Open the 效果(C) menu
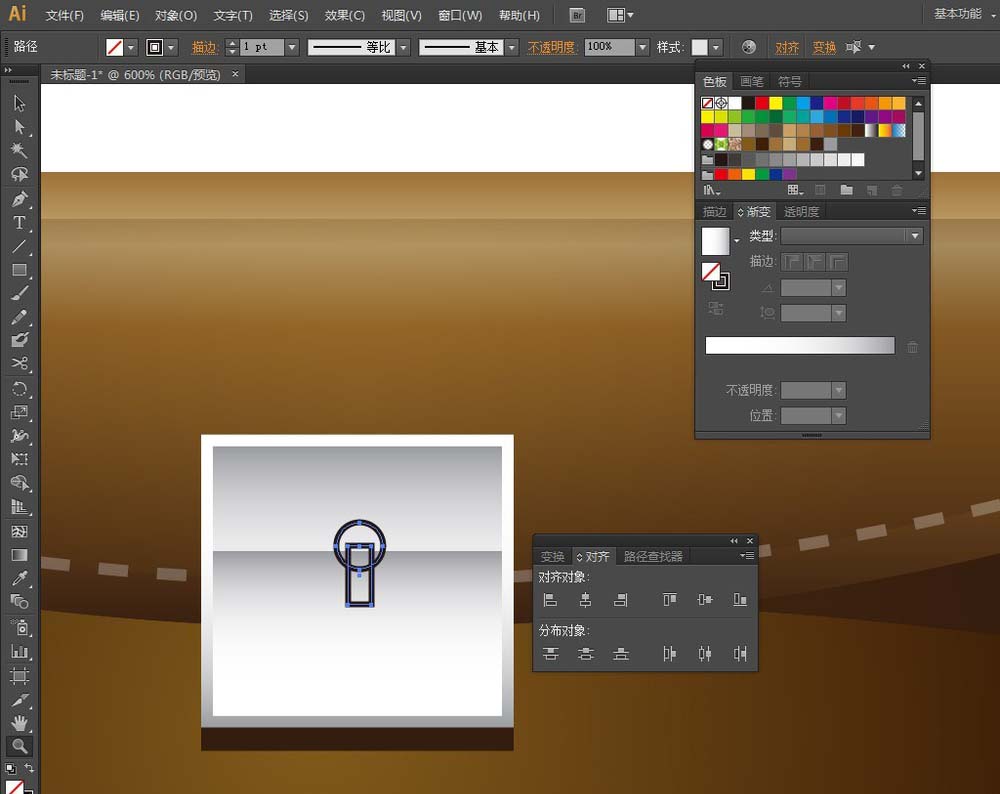The image size is (1000, 794). pos(344,15)
